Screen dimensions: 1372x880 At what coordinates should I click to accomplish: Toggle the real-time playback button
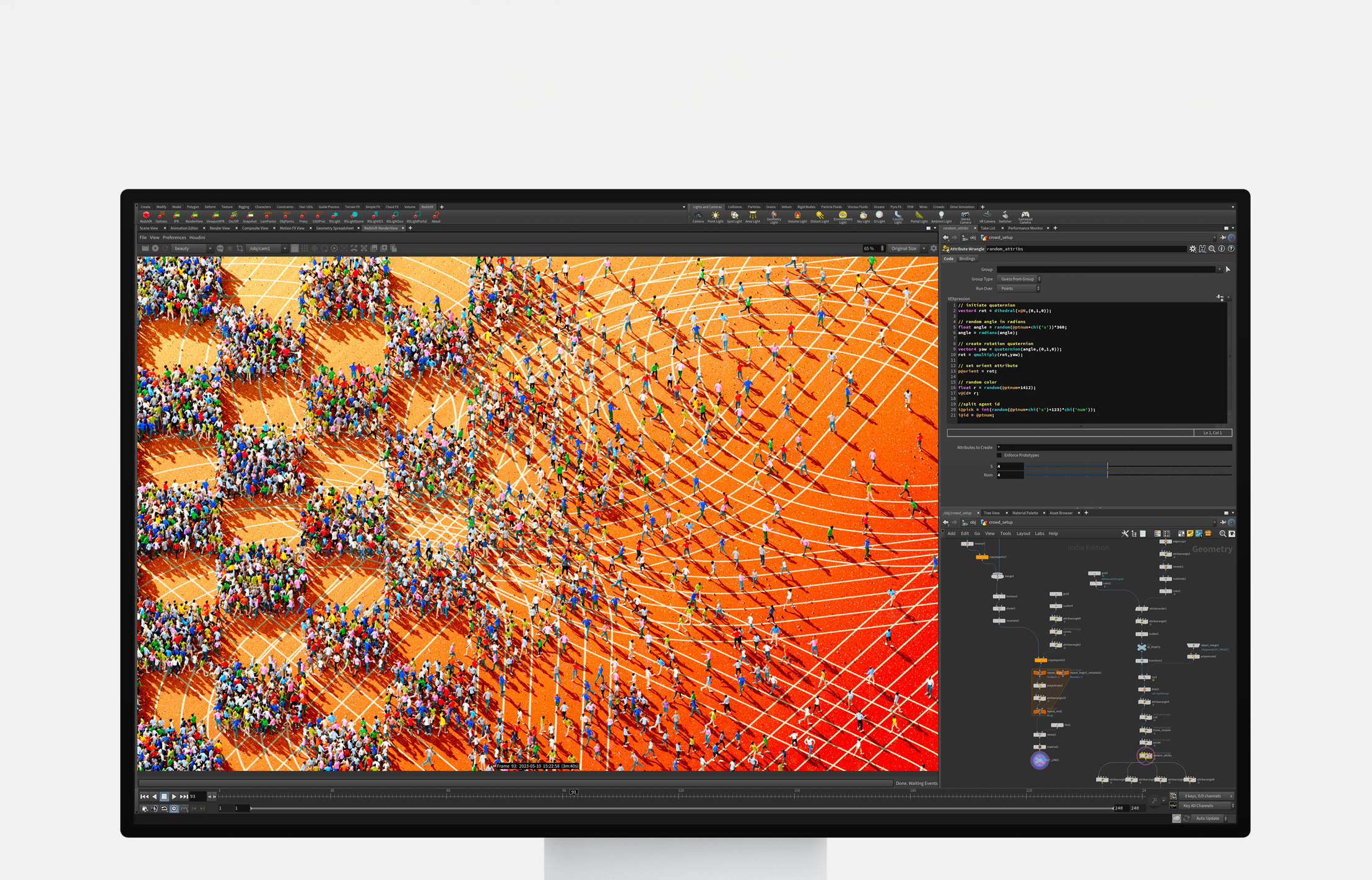pos(174,808)
